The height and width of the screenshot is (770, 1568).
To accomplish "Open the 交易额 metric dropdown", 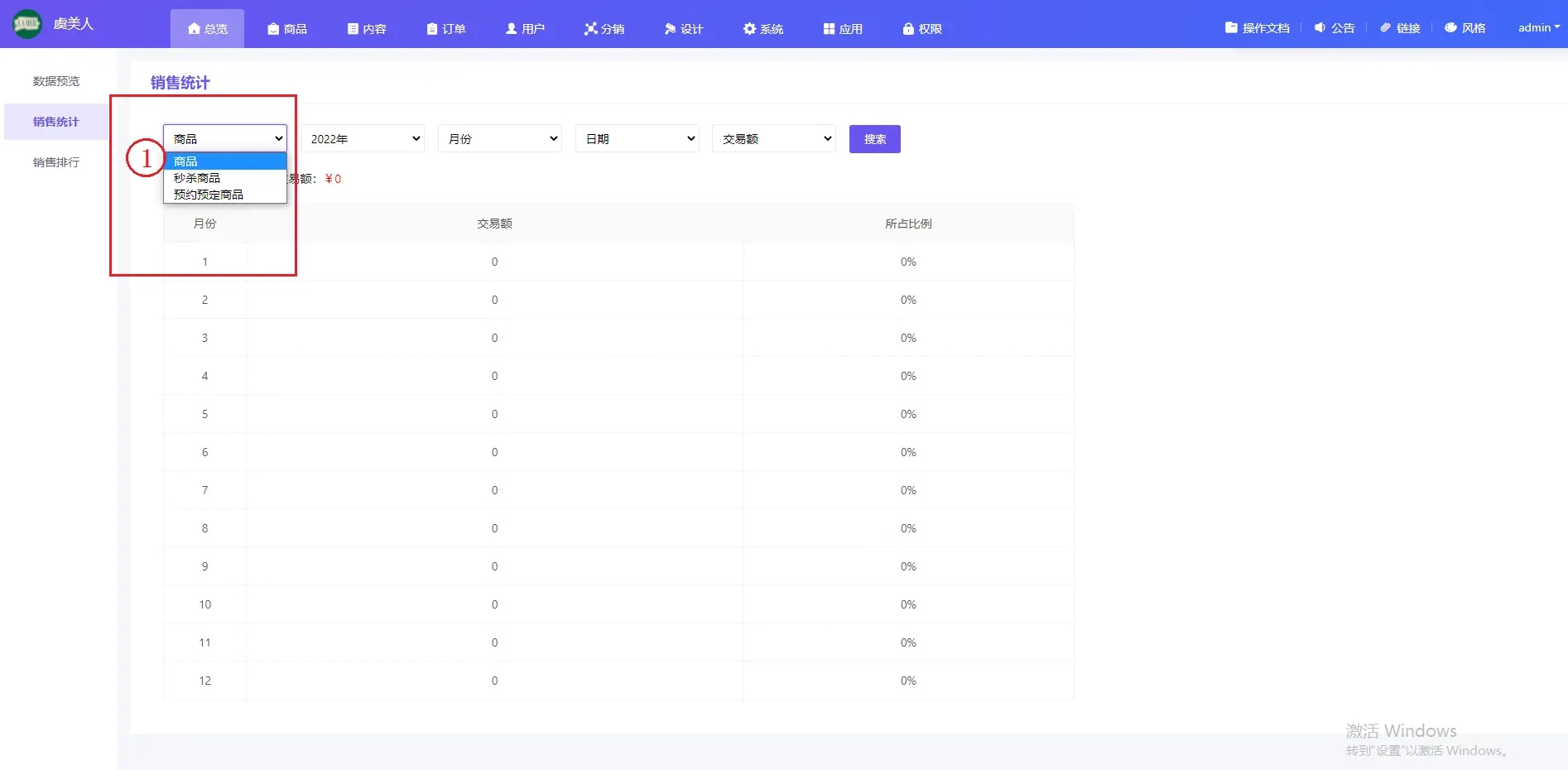I will tap(774, 139).
